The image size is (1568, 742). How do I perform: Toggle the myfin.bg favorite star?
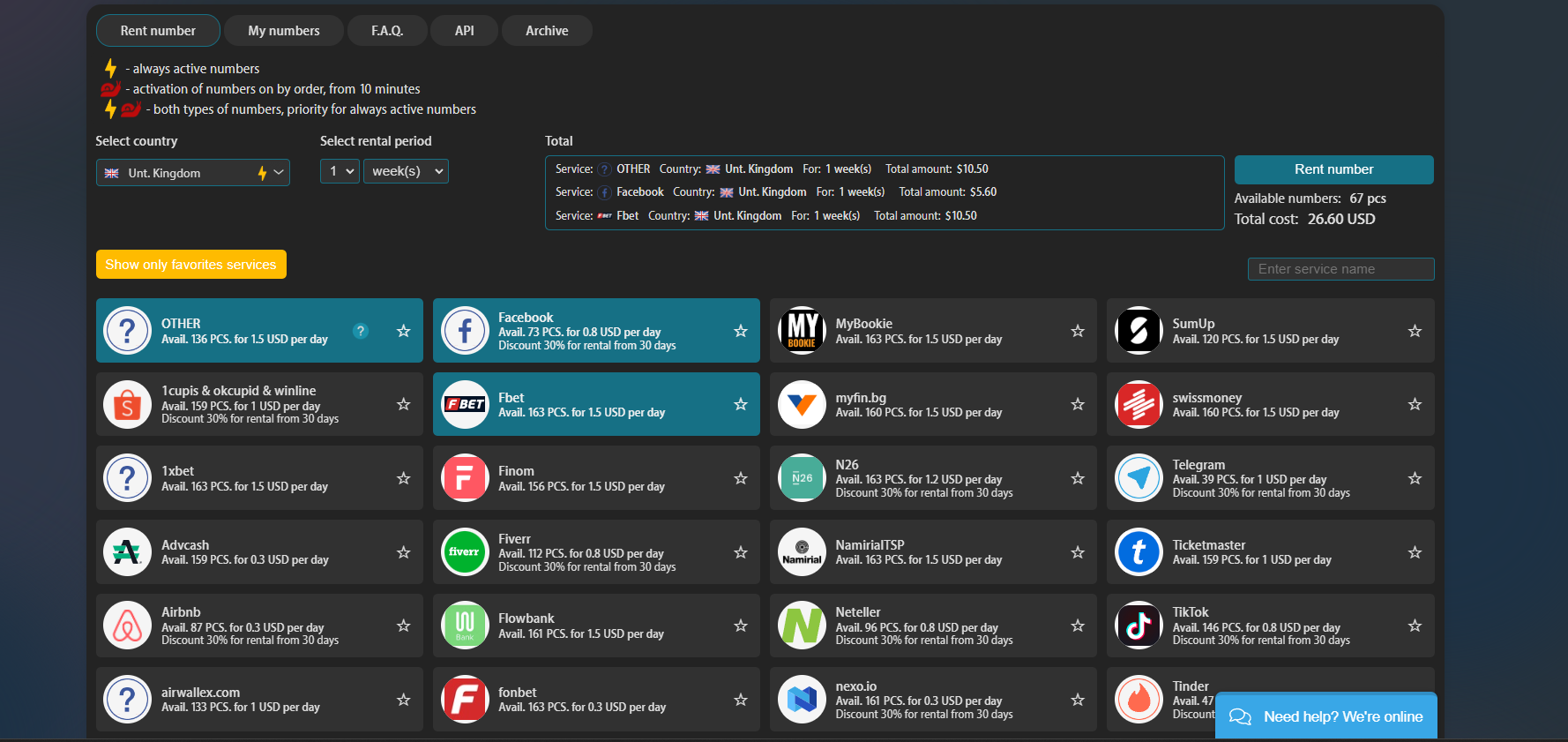point(1078,404)
